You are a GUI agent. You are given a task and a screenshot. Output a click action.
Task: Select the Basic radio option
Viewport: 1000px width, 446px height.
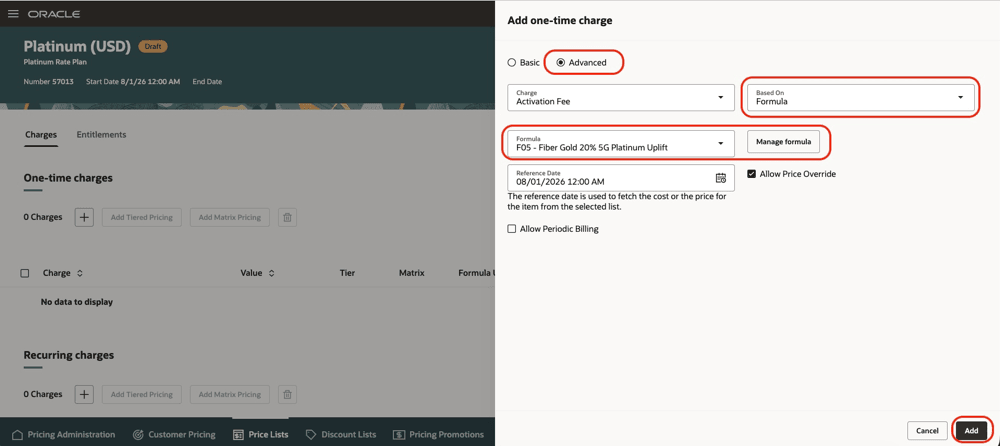[x=511, y=63]
